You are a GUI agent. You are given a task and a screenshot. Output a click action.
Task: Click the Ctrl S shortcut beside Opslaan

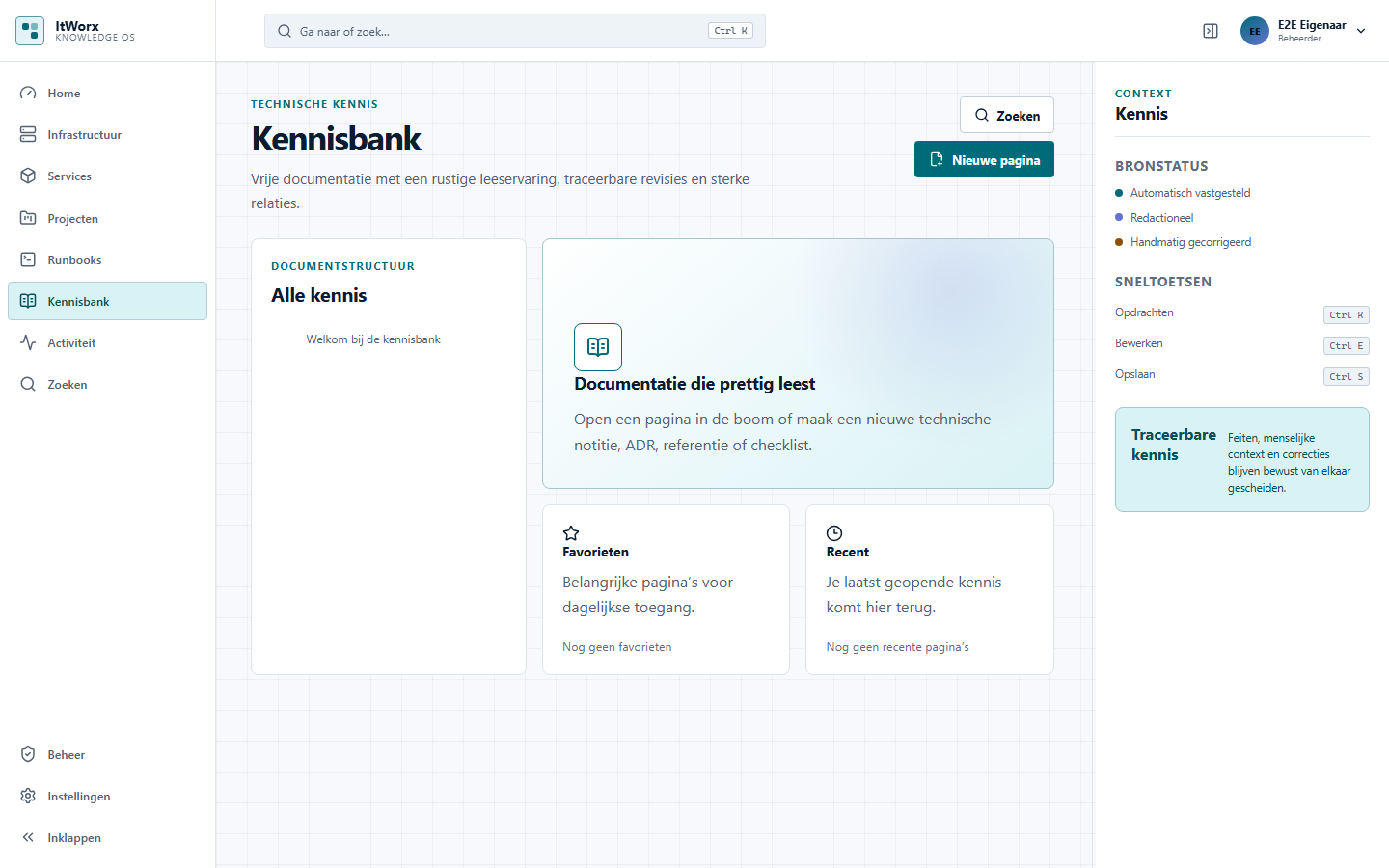(1347, 376)
